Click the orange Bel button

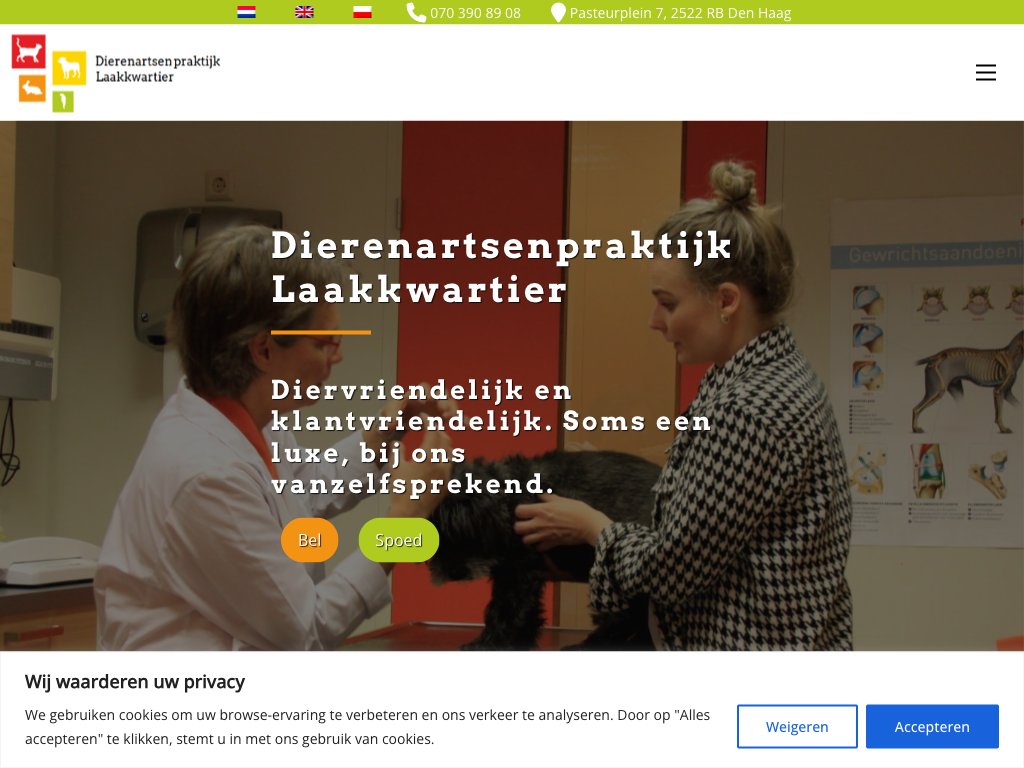click(310, 540)
